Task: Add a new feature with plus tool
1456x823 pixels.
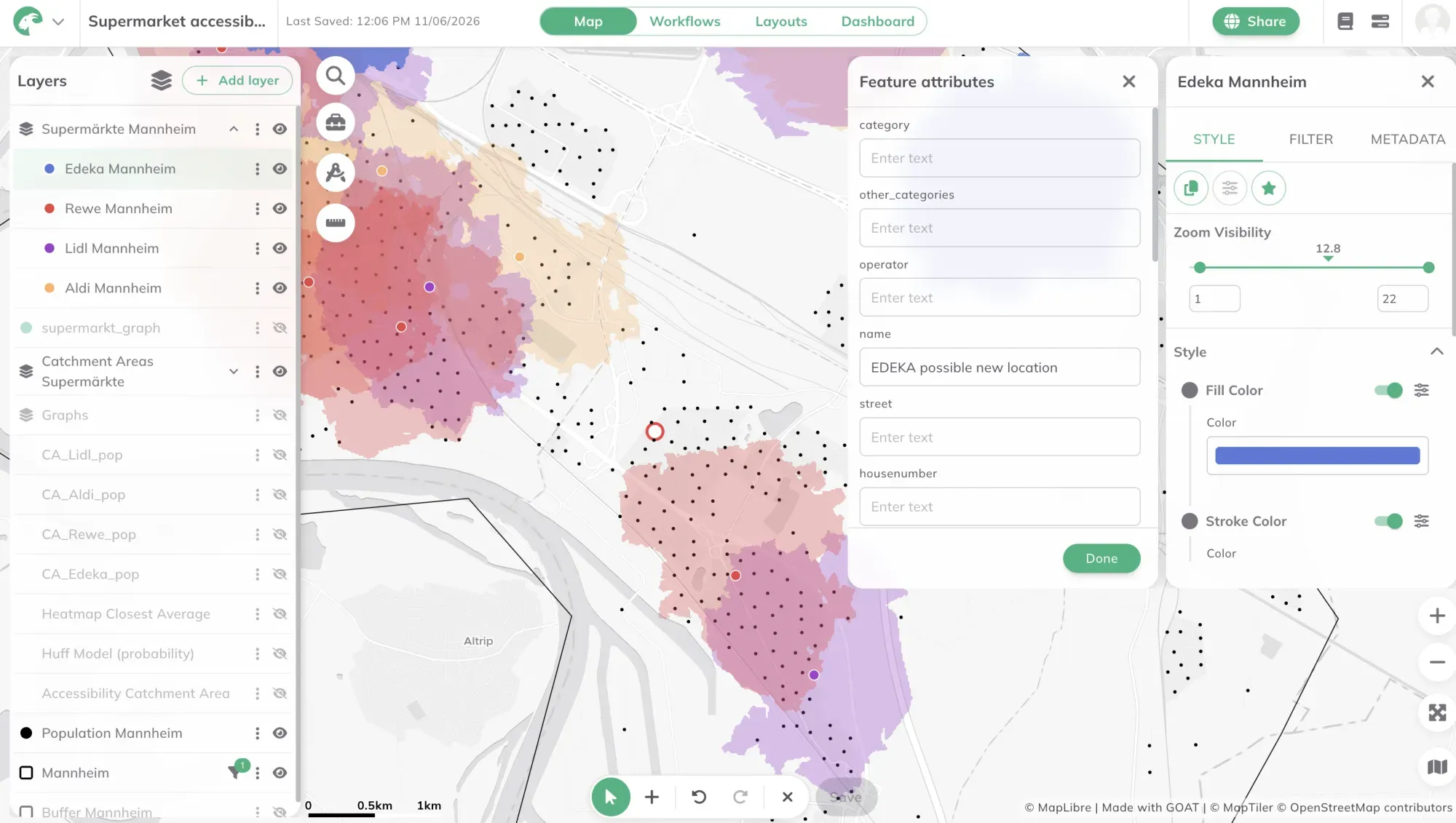Action: tap(652, 798)
